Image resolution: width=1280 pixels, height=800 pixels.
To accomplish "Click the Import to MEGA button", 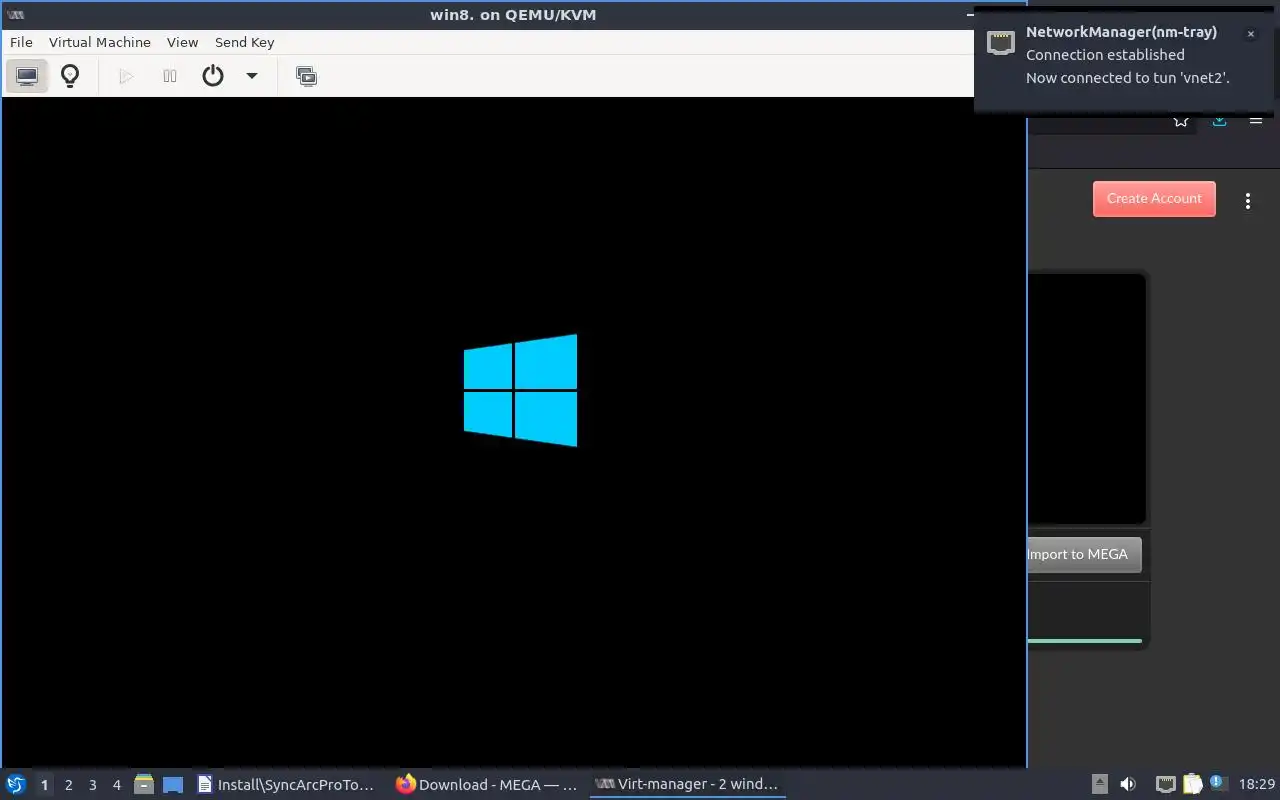I will click(x=1084, y=554).
